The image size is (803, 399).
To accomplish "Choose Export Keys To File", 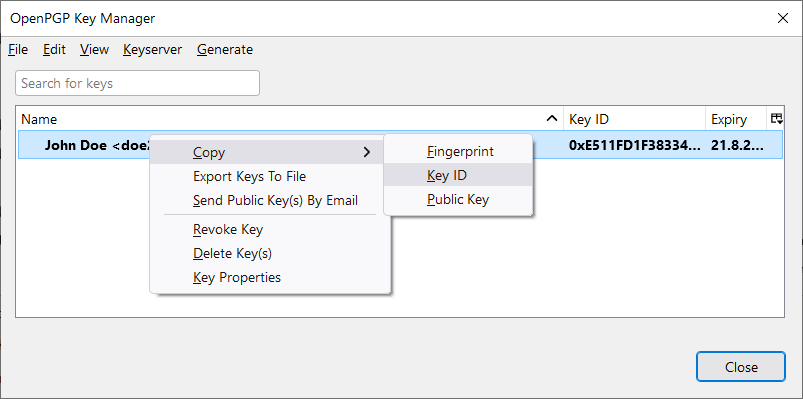I will click(270, 176).
